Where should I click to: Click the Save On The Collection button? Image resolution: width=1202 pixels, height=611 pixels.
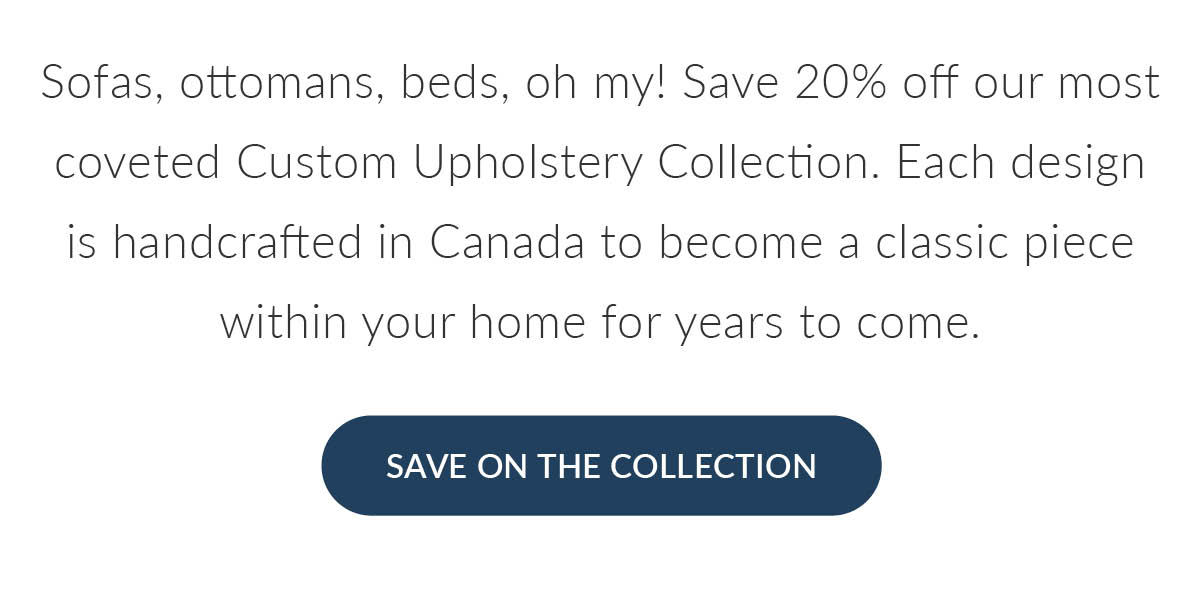(601, 466)
